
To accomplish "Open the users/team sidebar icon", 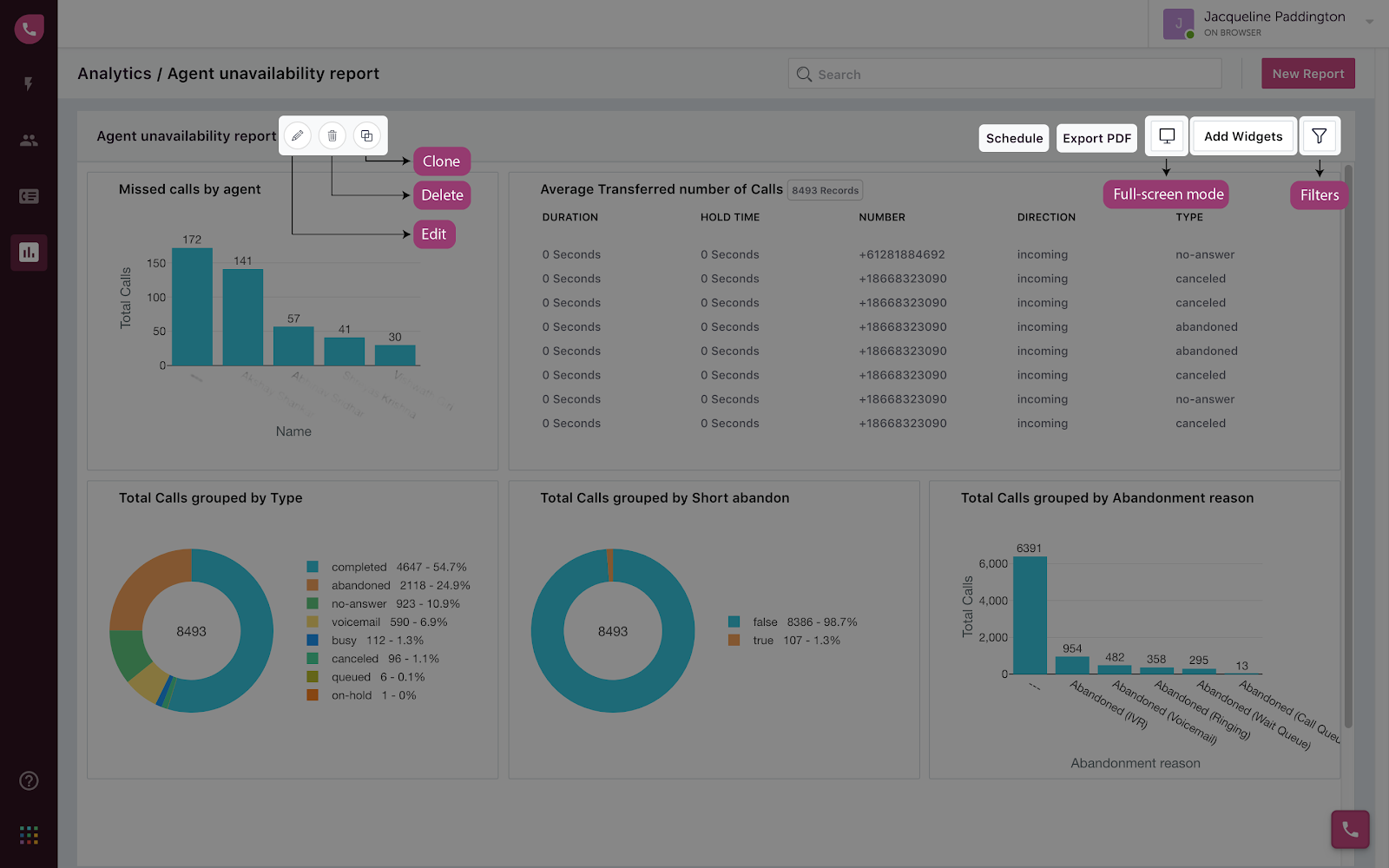I will coord(29,140).
